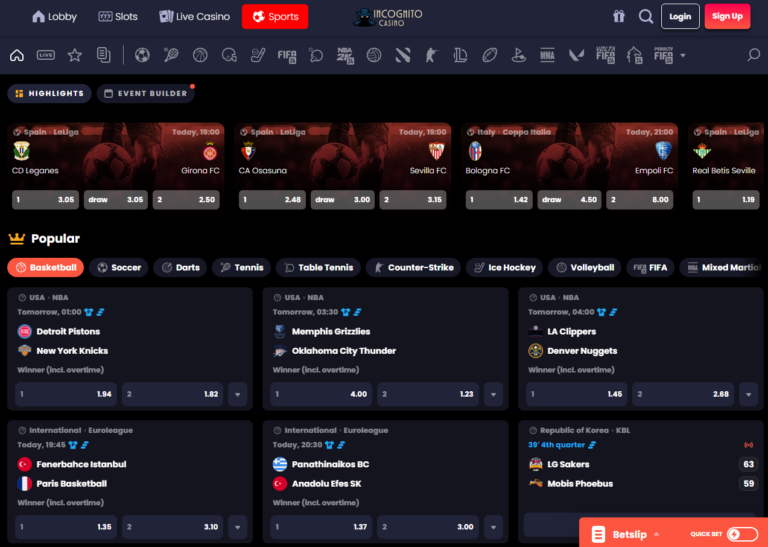This screenshot has height=547, width=768.
Task: Expand markets for Panathinaikos BC game
Action: [493, 527]
